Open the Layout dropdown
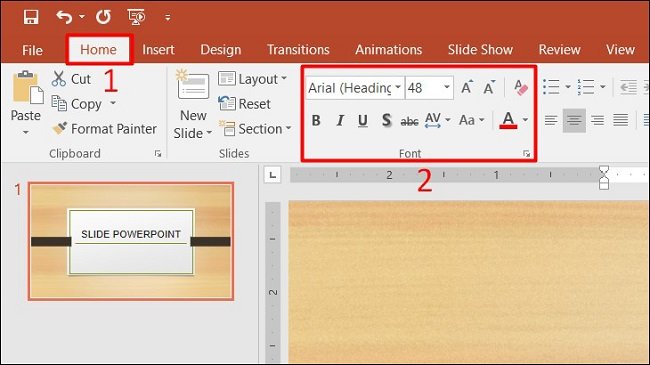The height and width of the screenshot is (365, 650). [x=252, y=79]
